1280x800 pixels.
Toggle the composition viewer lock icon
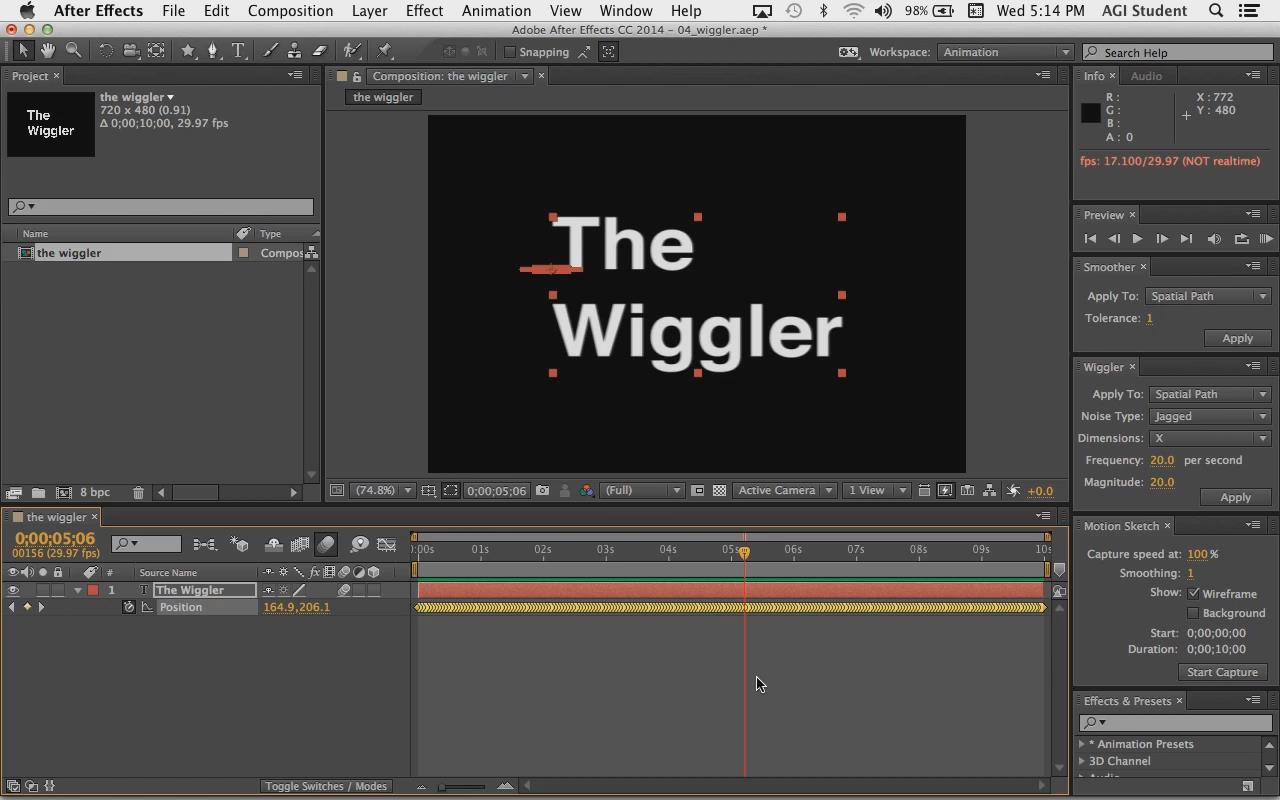(357, 76)
